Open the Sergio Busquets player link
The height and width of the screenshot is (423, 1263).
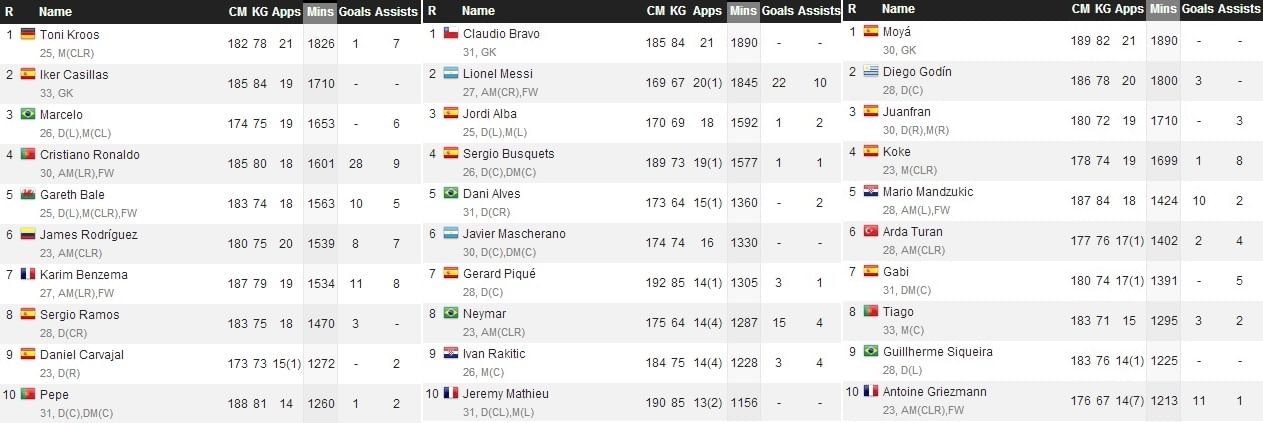(508, 154)
